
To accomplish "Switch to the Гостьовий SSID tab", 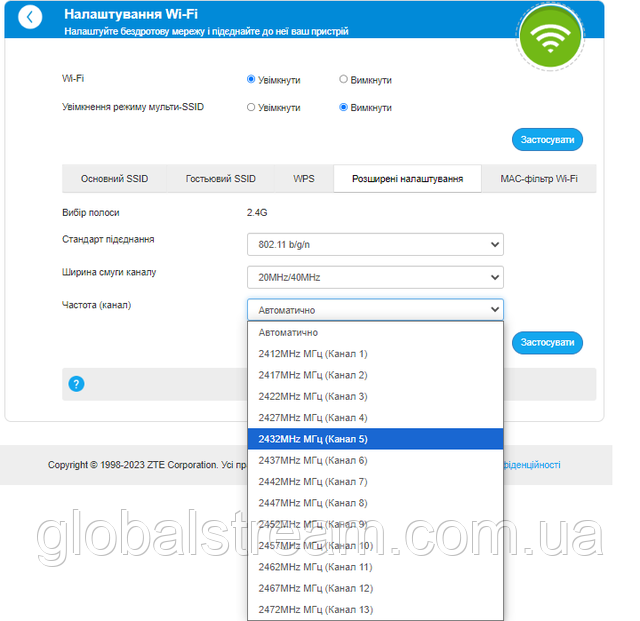I will 220,179.
